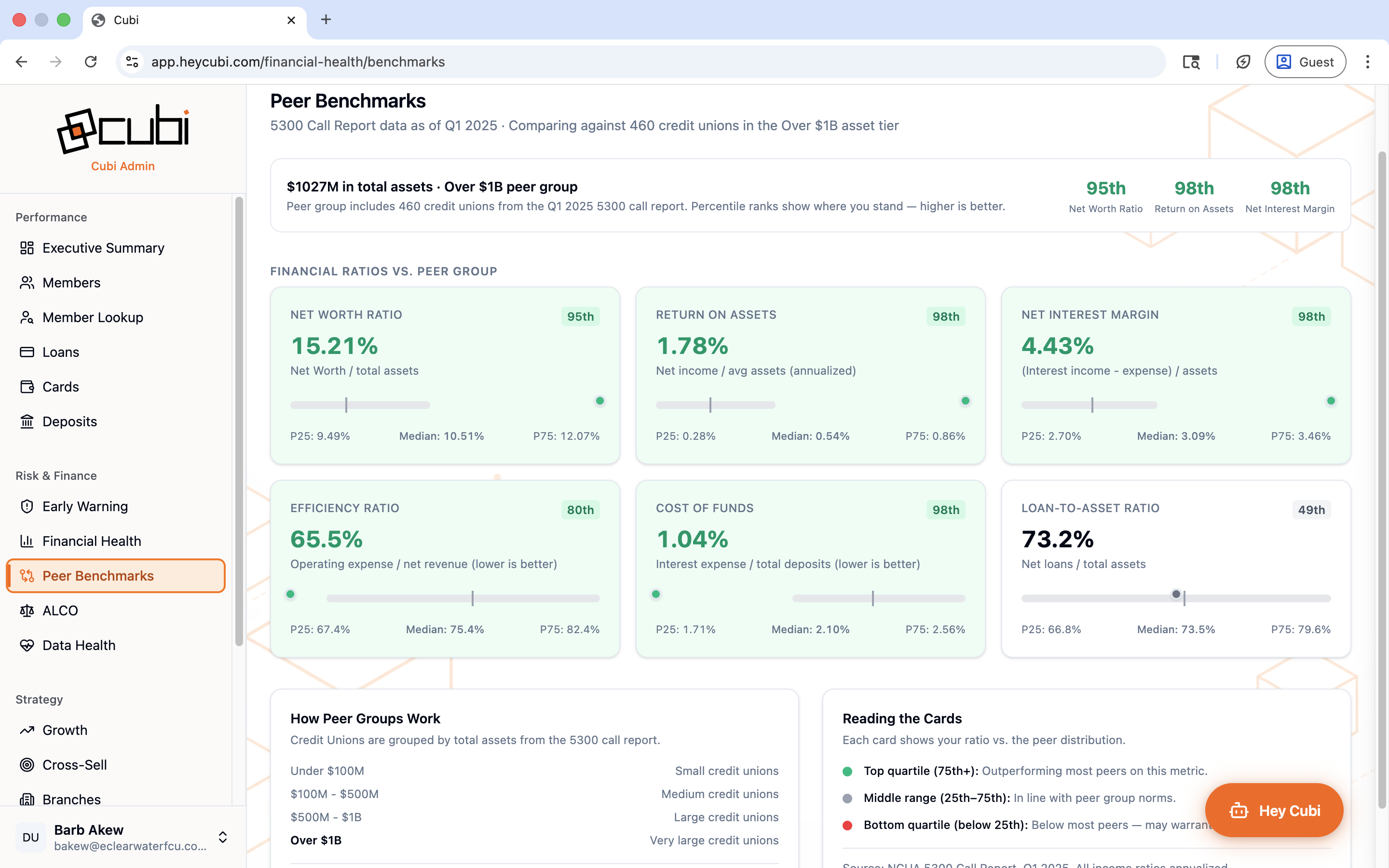Open Member Lookup
This screenshot has width=1389, height=868.
[93, 317]
